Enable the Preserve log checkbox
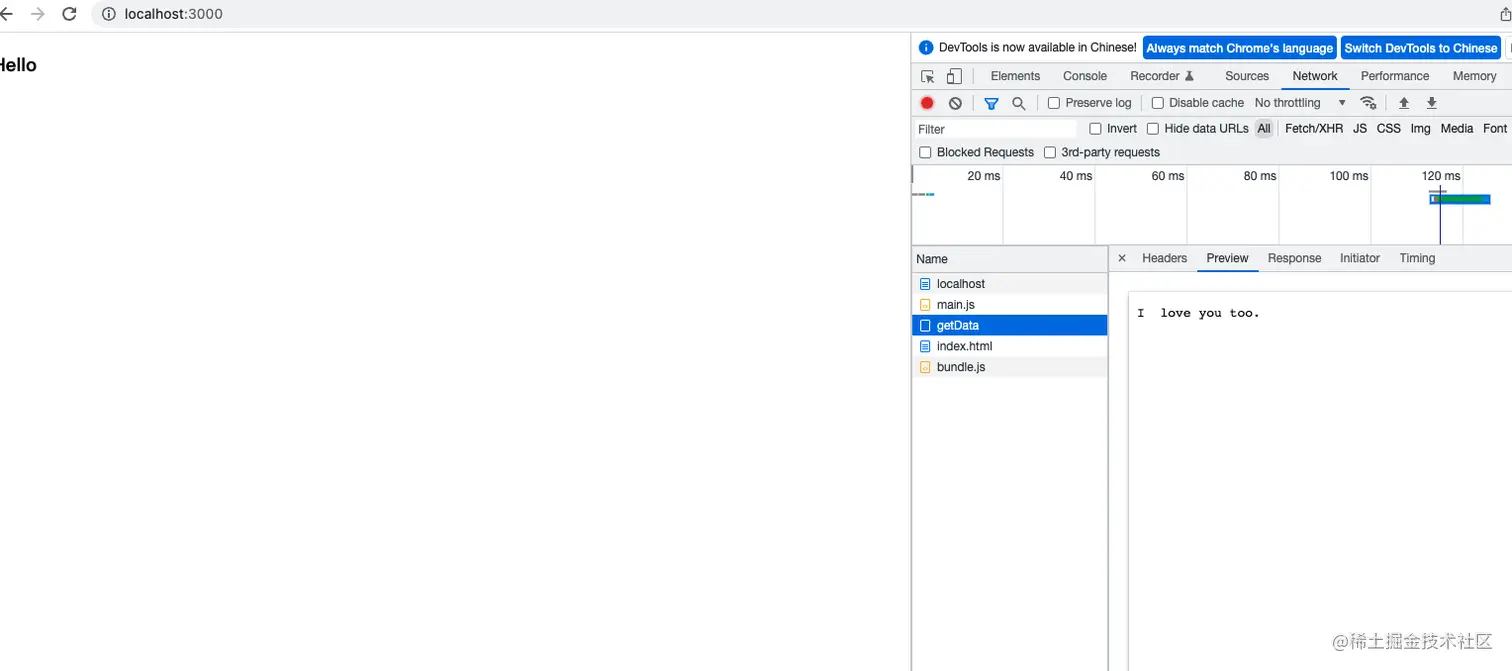 (1054, 103)
